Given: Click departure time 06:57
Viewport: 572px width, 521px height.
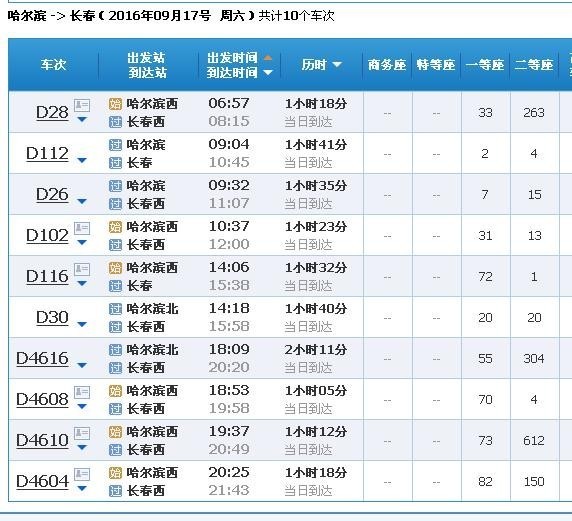Looking at the screenshot, I should [x=229, y=103].
